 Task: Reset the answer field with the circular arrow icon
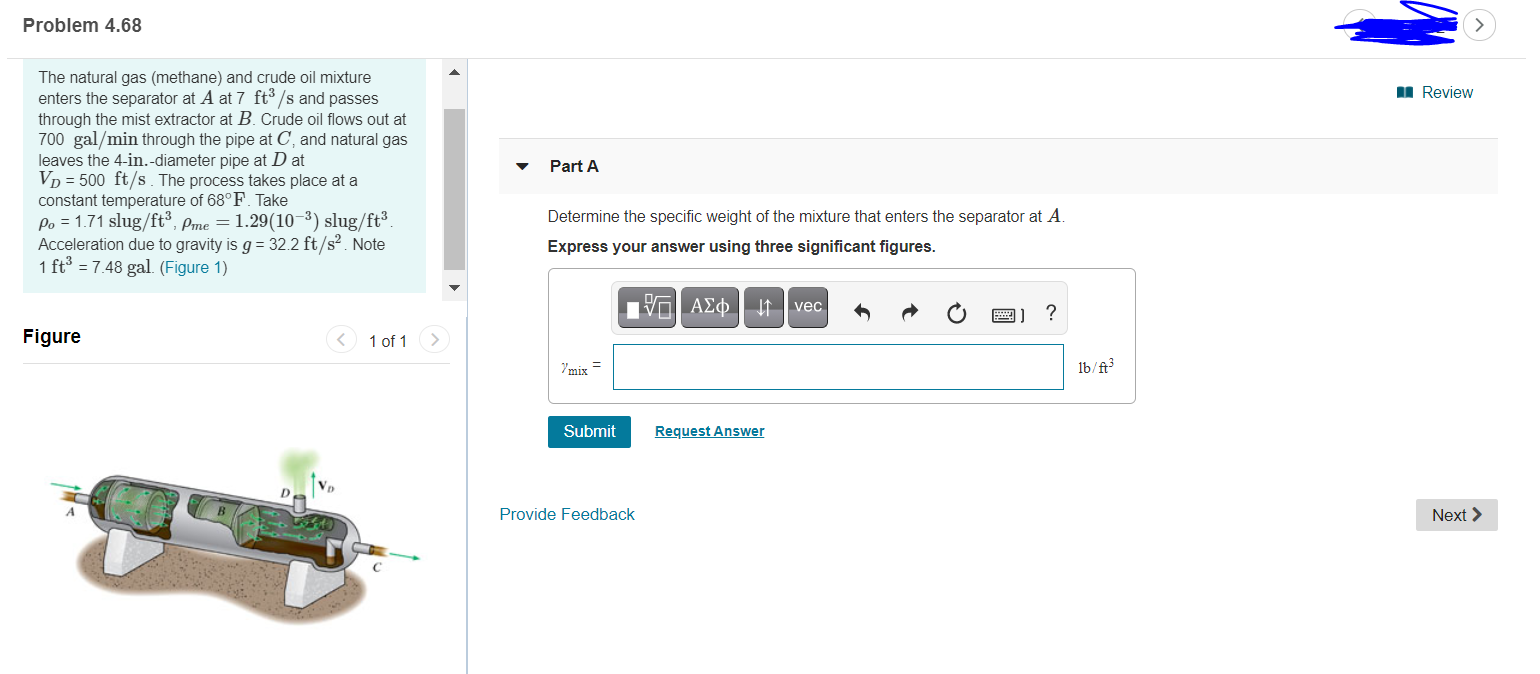tap(956, 313)
